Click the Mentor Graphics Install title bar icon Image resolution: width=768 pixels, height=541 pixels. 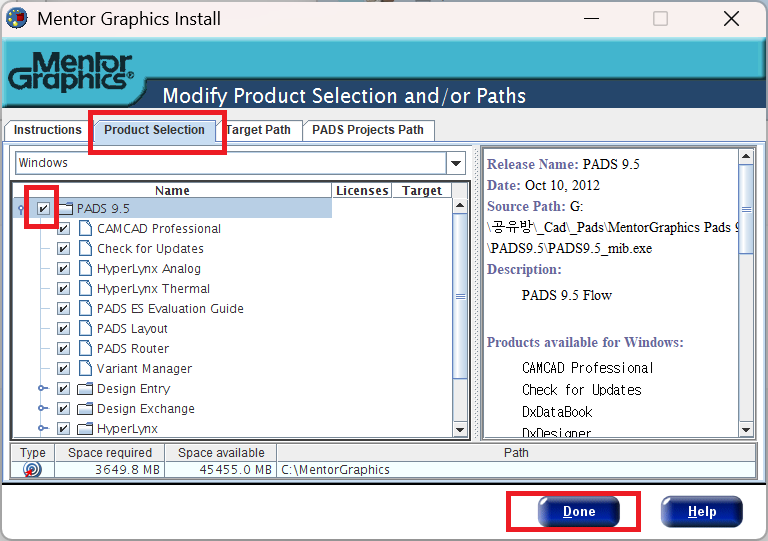16,19
